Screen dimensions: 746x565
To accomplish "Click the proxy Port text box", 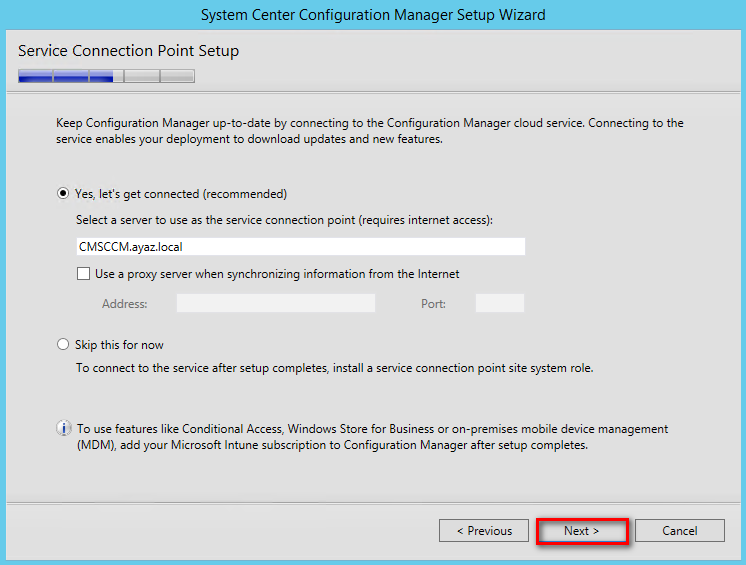I will 499,303.
